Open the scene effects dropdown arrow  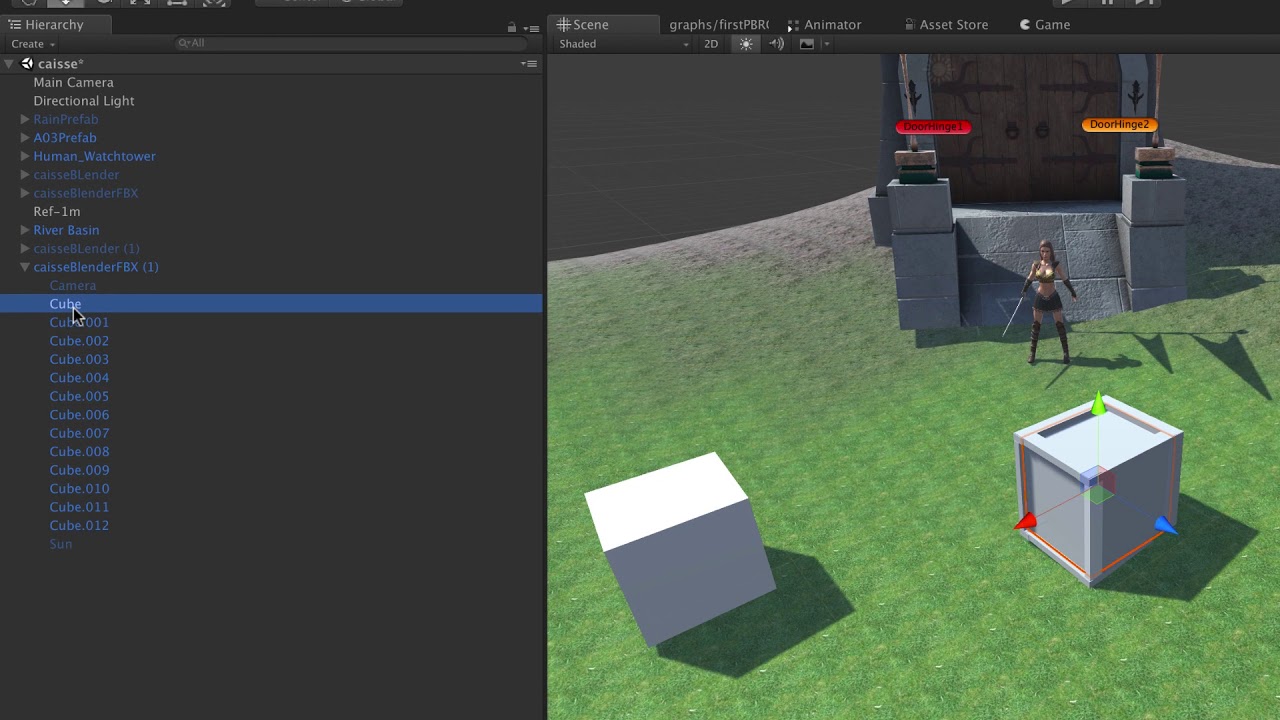[826, 44]
